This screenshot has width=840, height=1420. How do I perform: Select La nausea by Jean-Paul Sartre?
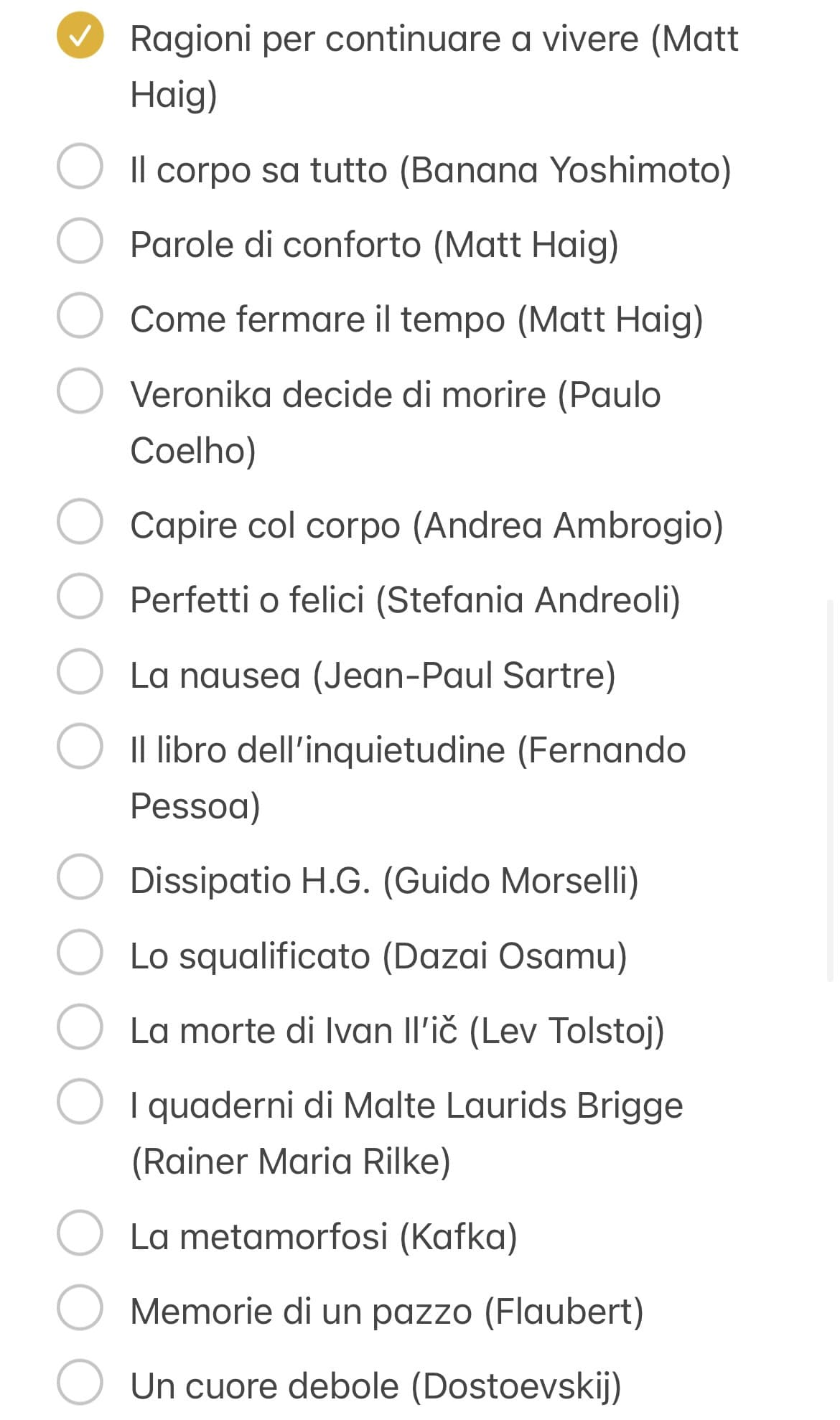[x=80, y=671]
